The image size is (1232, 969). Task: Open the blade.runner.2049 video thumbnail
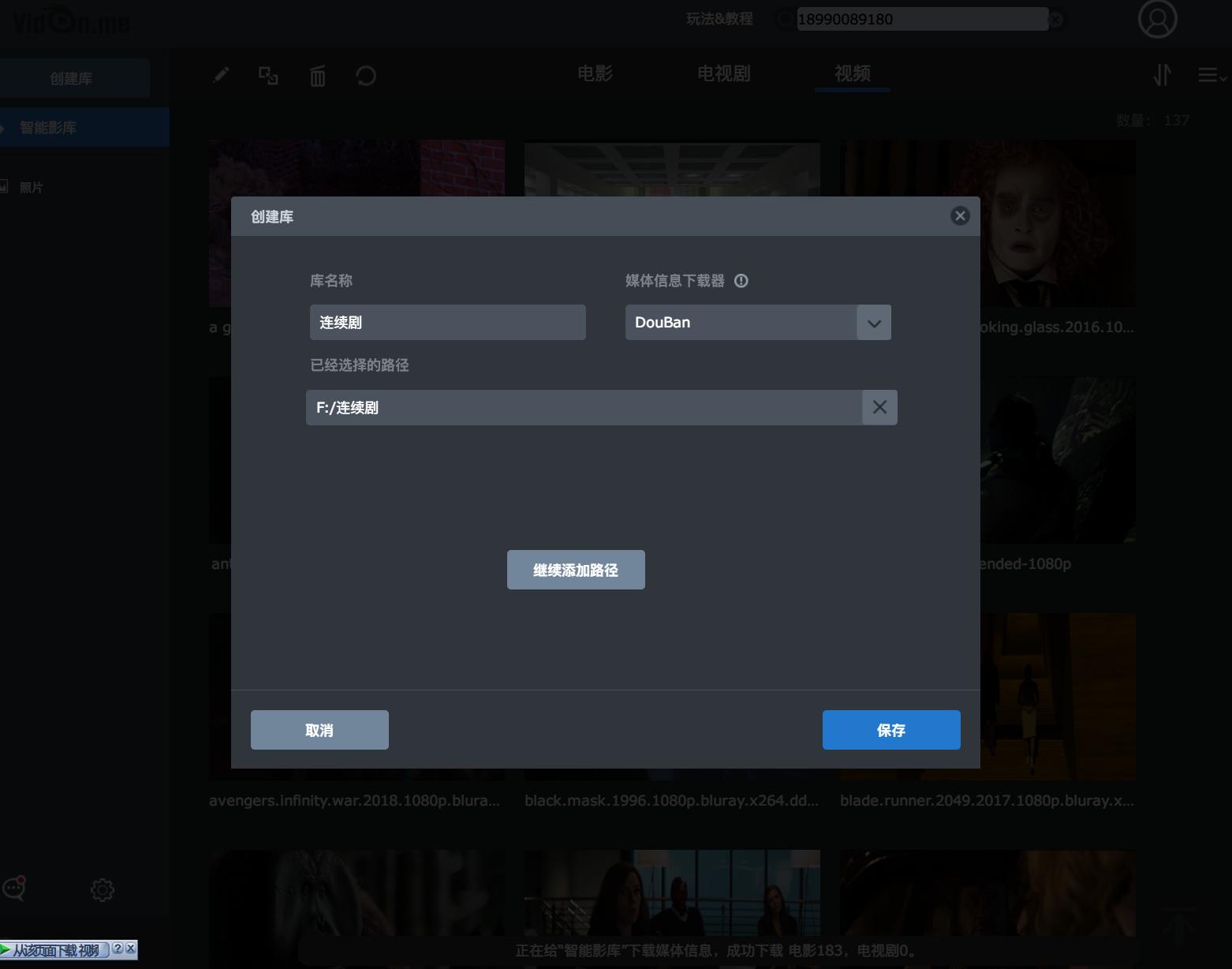(1058, 697)
